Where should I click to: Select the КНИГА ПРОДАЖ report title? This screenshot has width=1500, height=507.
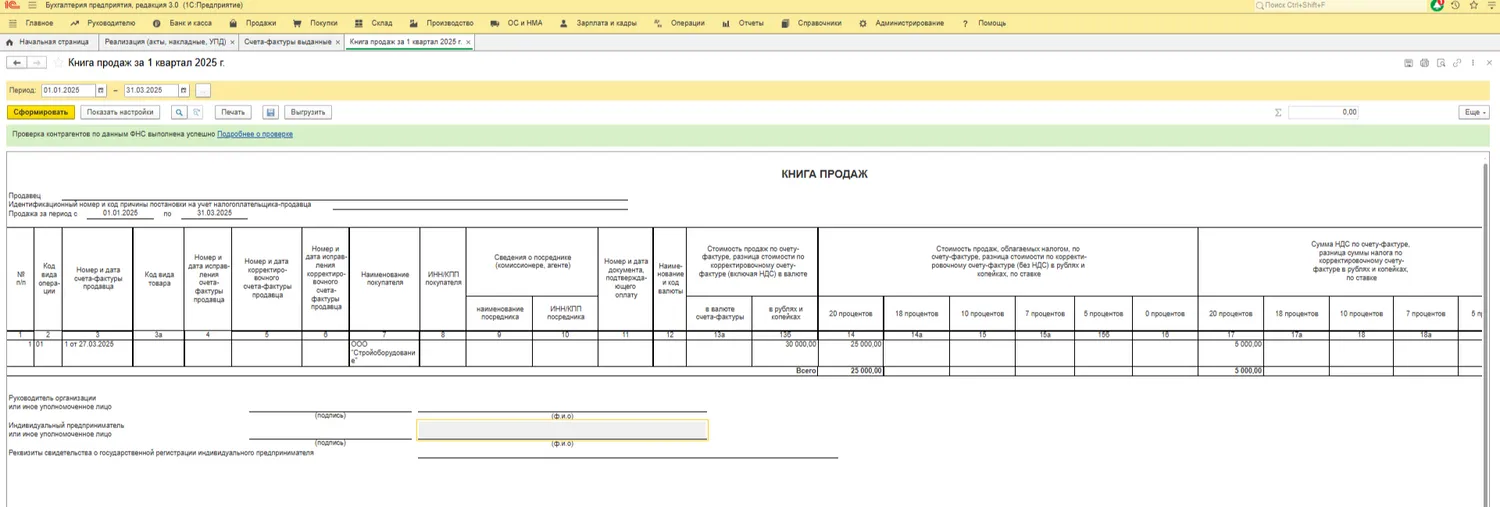[x=824, y=174]
